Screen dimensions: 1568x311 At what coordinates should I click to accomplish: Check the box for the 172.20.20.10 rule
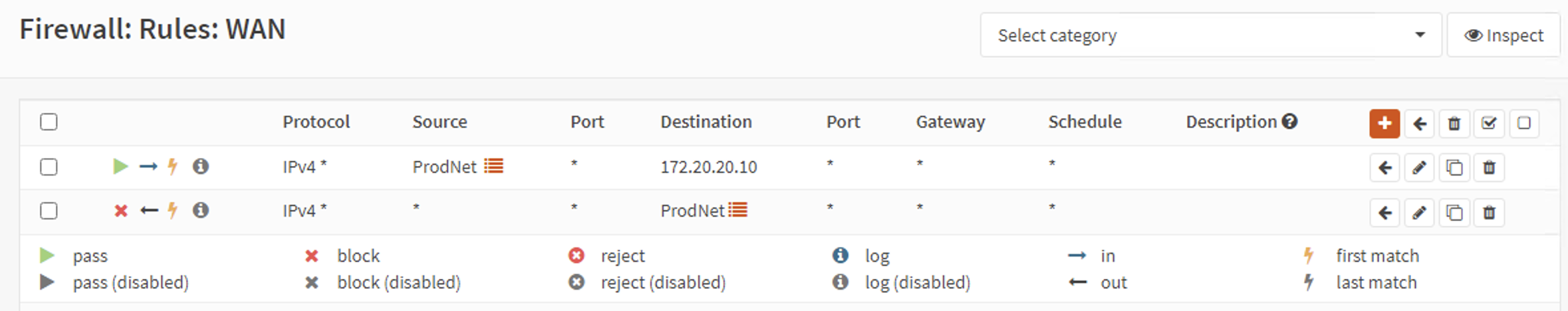click(x=49, y=167)
